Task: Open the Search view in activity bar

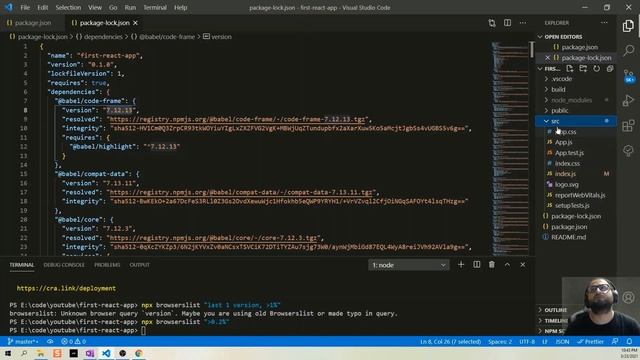Action: pos(628,51)
